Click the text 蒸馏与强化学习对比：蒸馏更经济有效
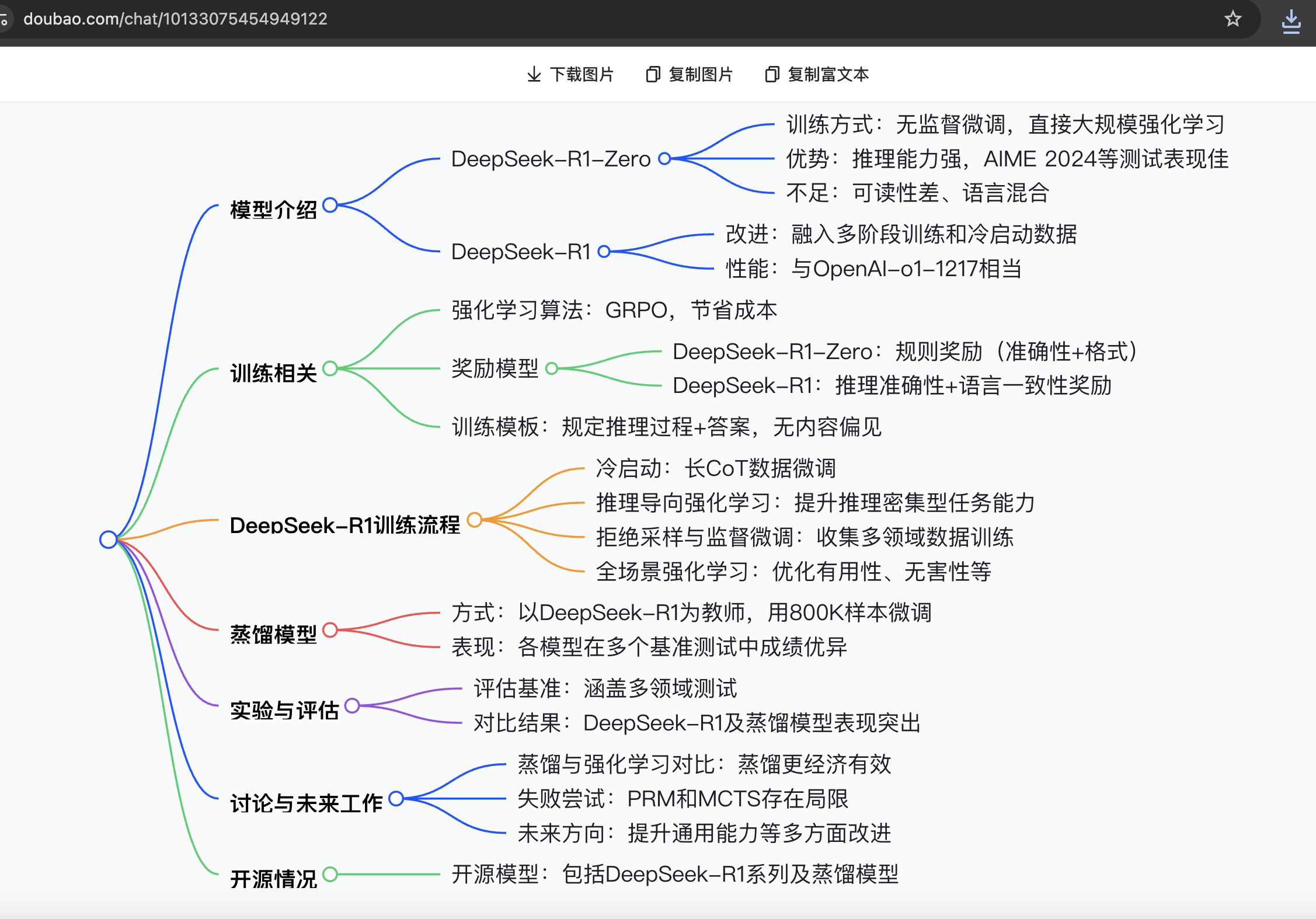The image size is (1316, 919). (705, 764)
